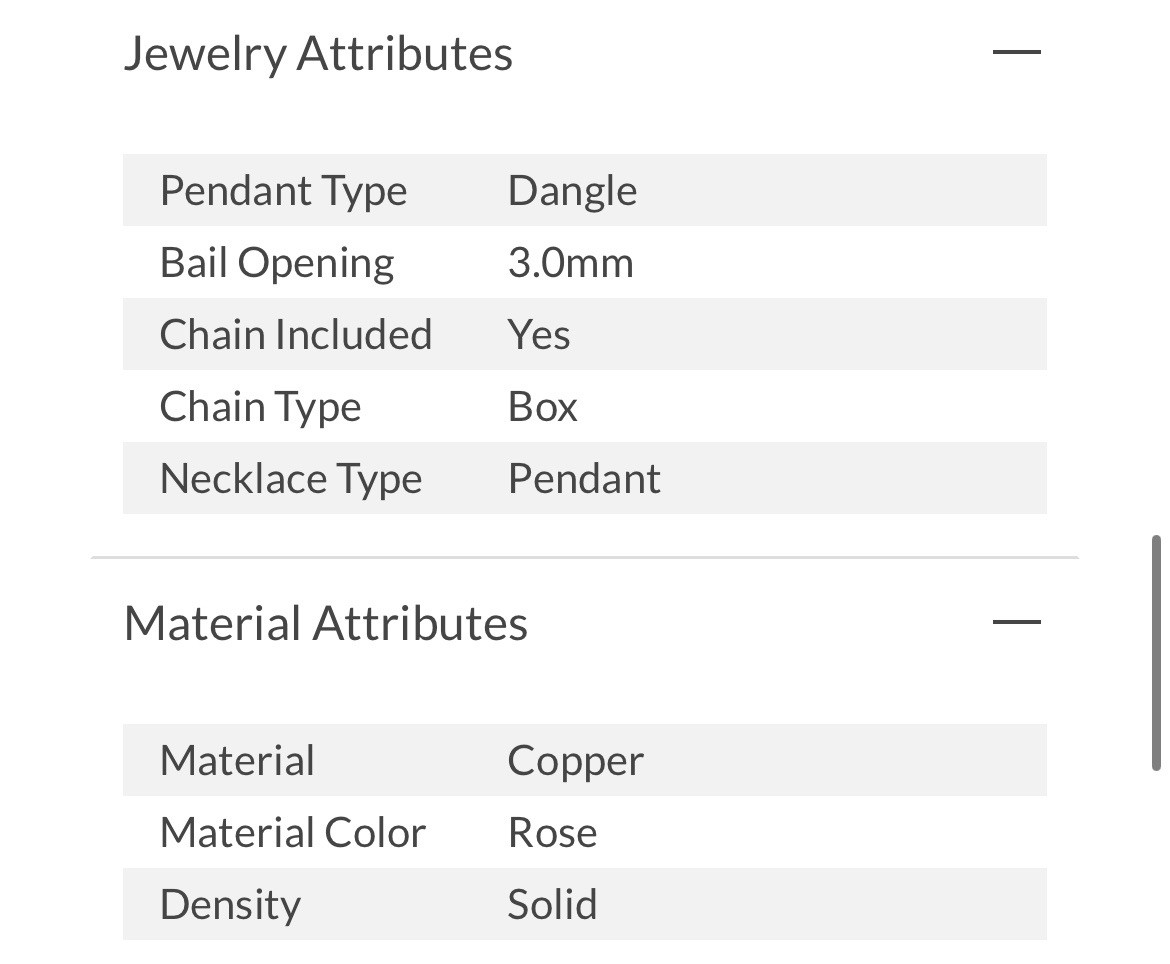Select the Necklace Type row label
The height and width of the screenshot is (964, 1170).
click(x=290, y=479)
